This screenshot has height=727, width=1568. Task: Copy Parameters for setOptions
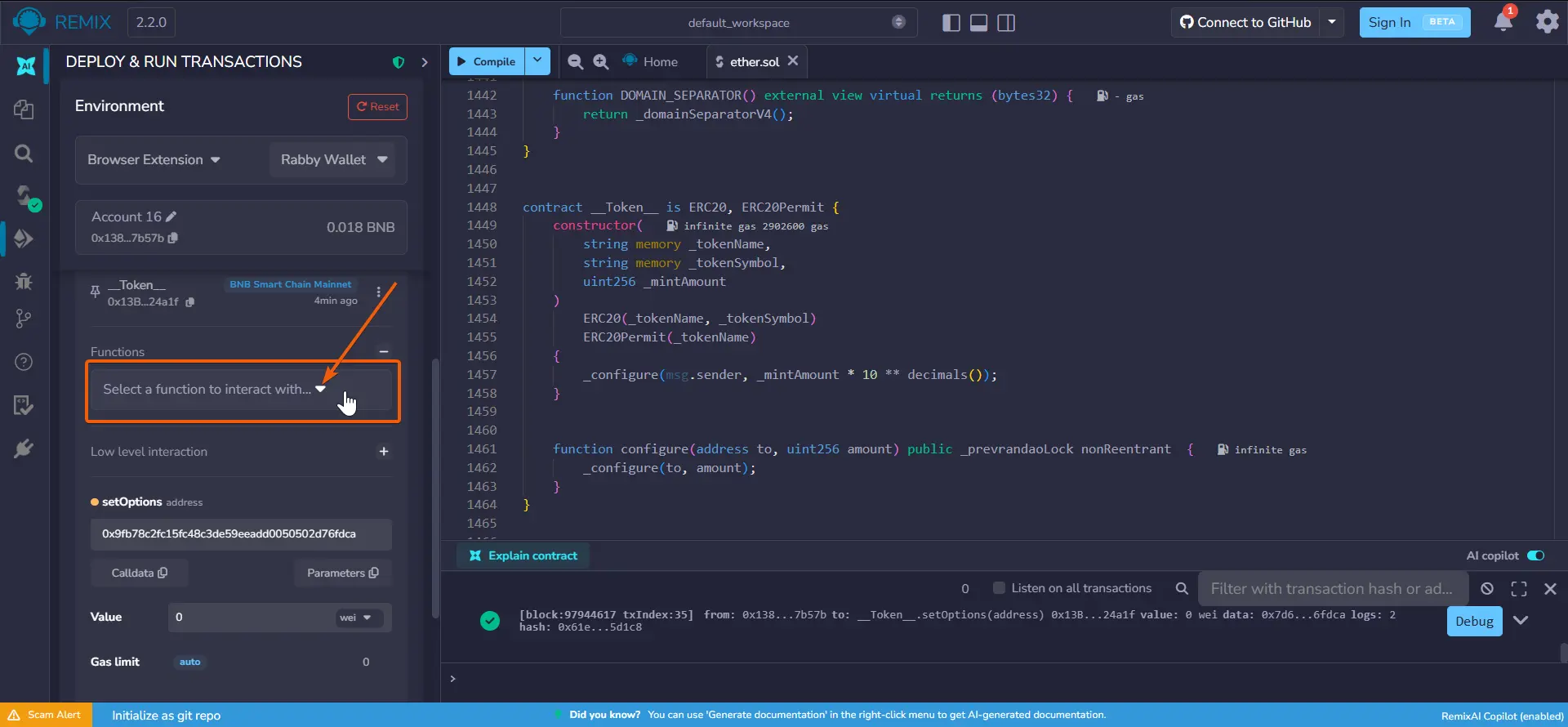tap(343, 573)
